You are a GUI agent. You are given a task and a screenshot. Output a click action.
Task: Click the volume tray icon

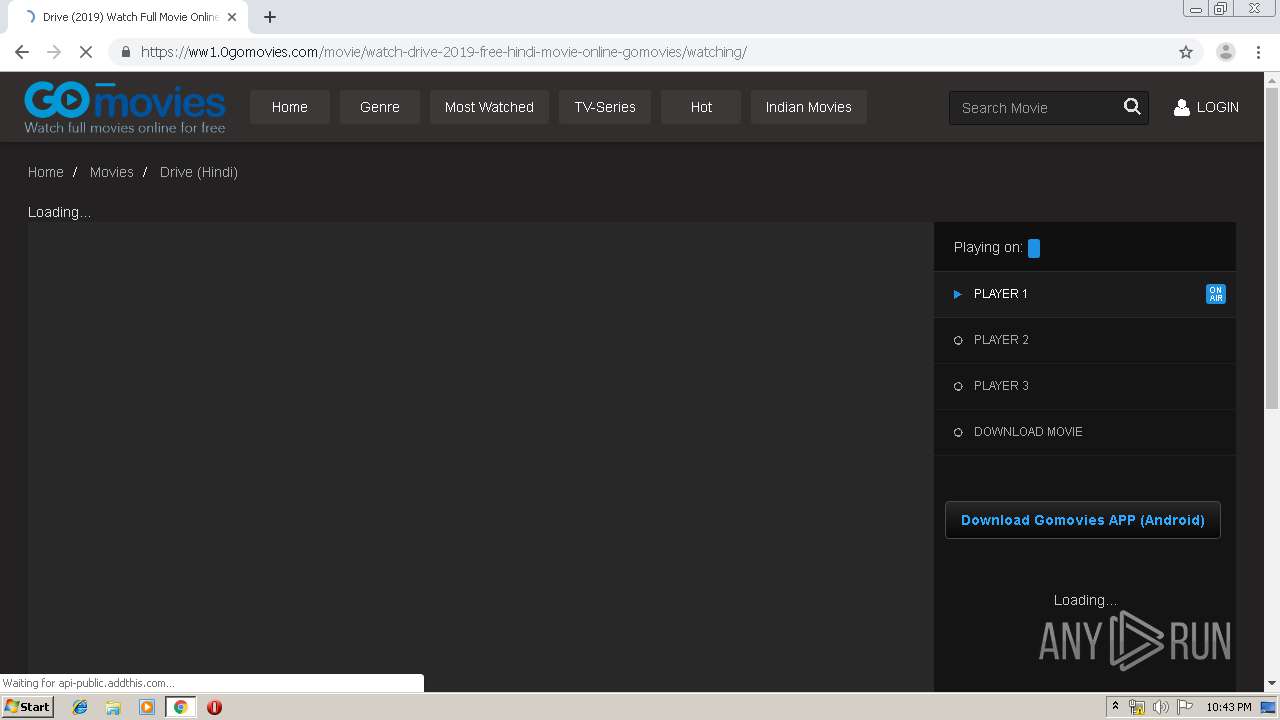[x=1160, y=707]
